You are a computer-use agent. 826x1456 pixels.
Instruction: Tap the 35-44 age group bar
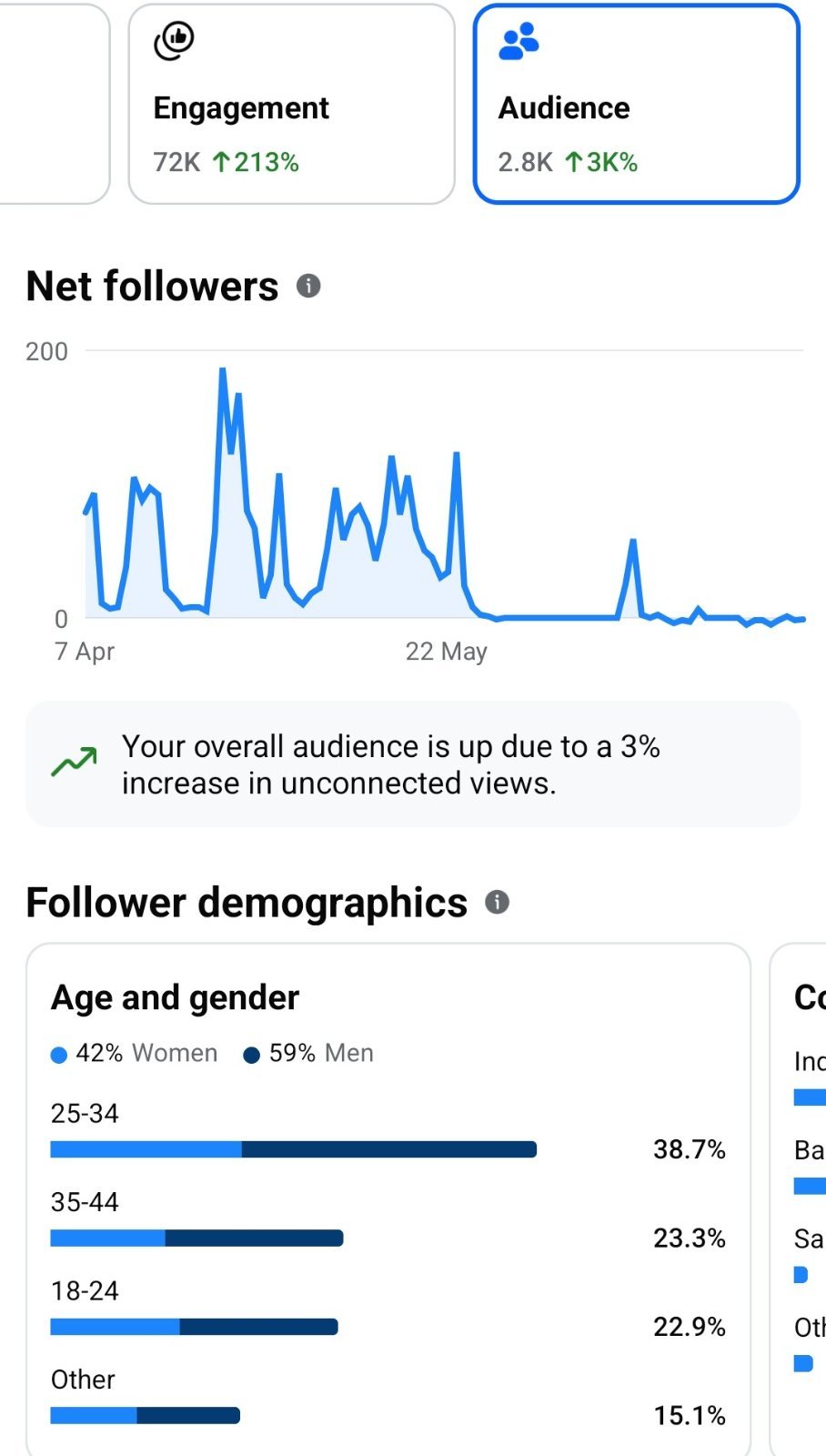pyautogui.click(x=196, y=1238)
